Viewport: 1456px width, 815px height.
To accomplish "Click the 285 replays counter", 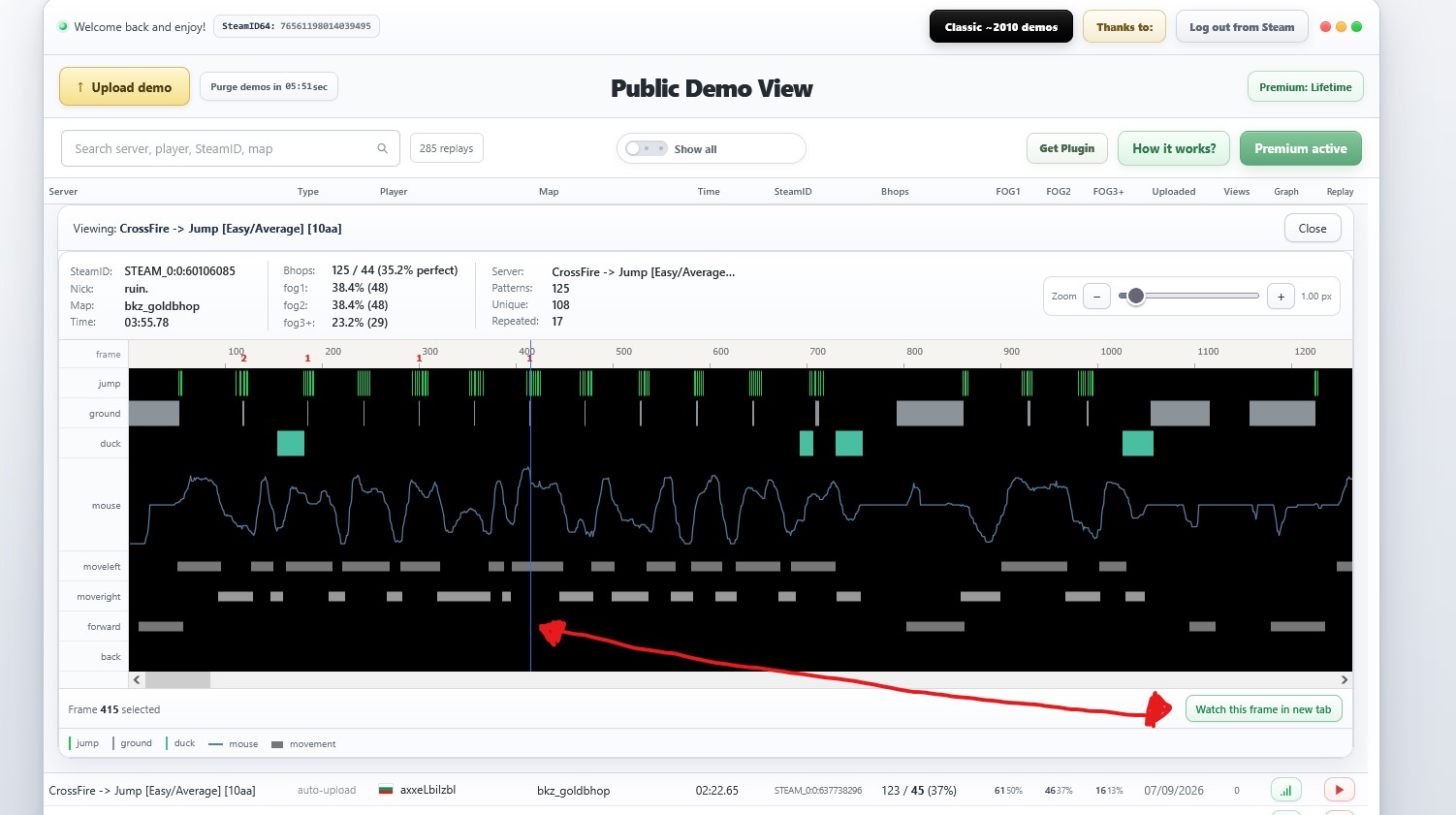I will click(447, 148).
